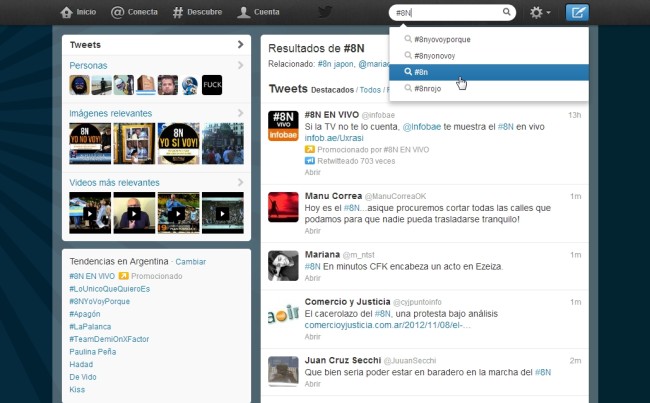Open comercioyjusticia.com.ar article link
Image resolution: width=650 pixels, height=403 pixels.
[388, 325]
